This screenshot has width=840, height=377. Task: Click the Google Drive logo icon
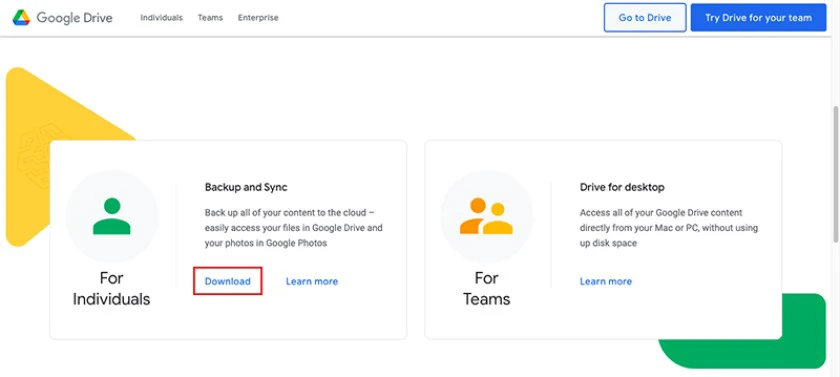point(21,18)
